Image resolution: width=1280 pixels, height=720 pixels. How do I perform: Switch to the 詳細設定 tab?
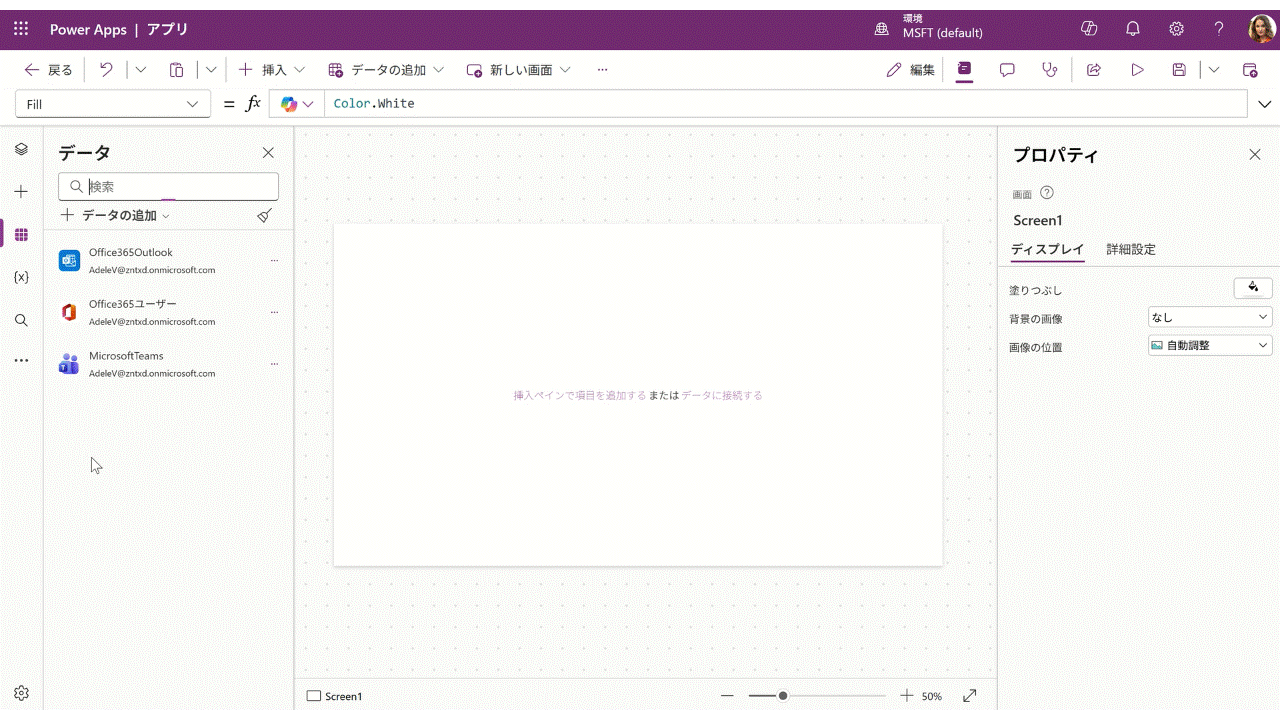[1130, 250]
